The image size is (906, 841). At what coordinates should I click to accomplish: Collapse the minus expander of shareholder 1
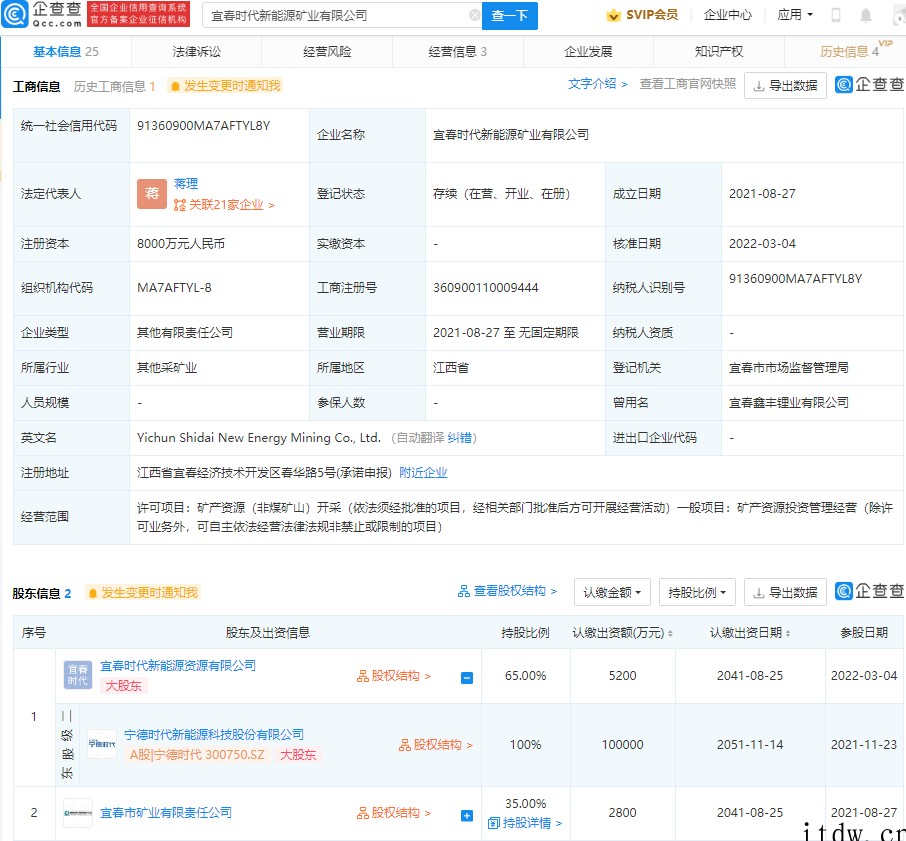click(467, 678)
